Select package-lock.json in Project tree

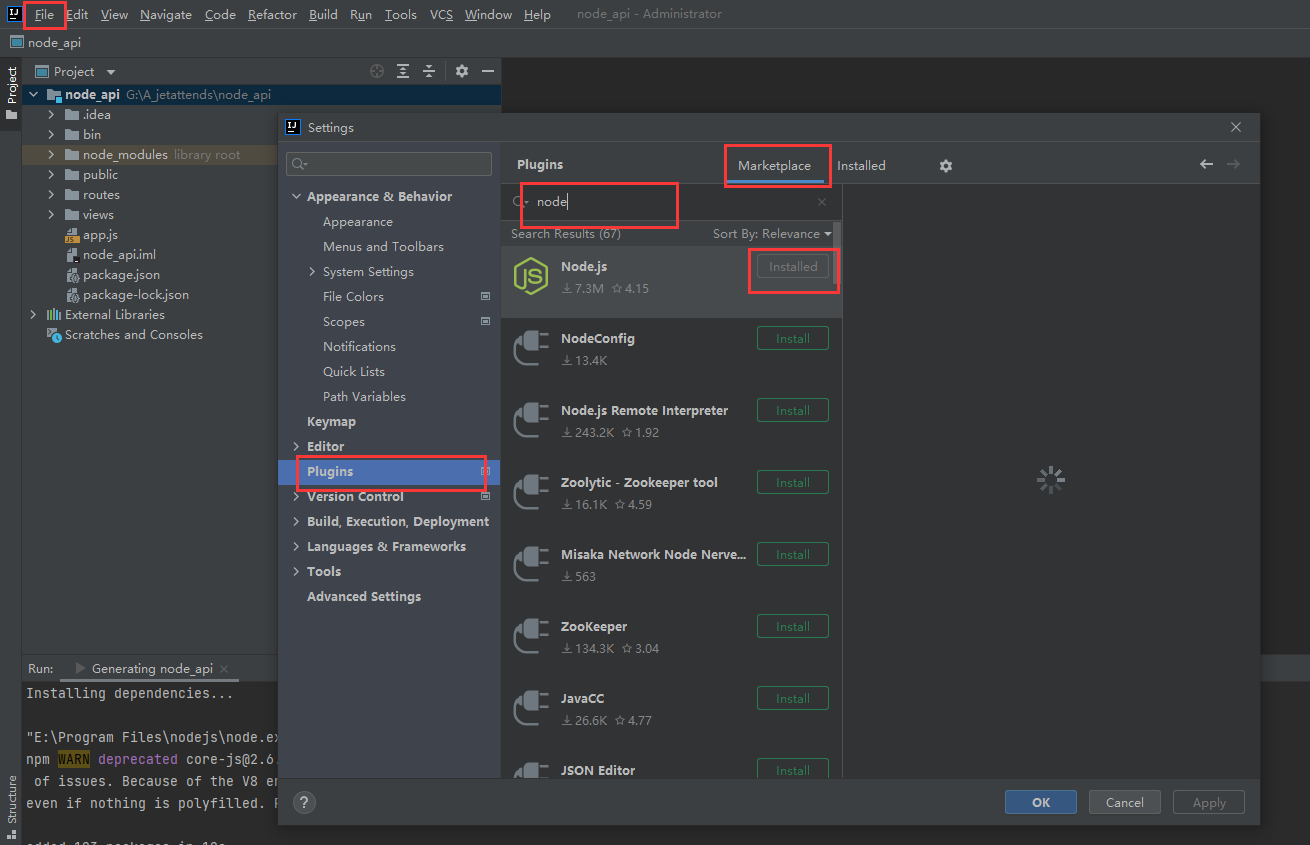click(136, 295)
